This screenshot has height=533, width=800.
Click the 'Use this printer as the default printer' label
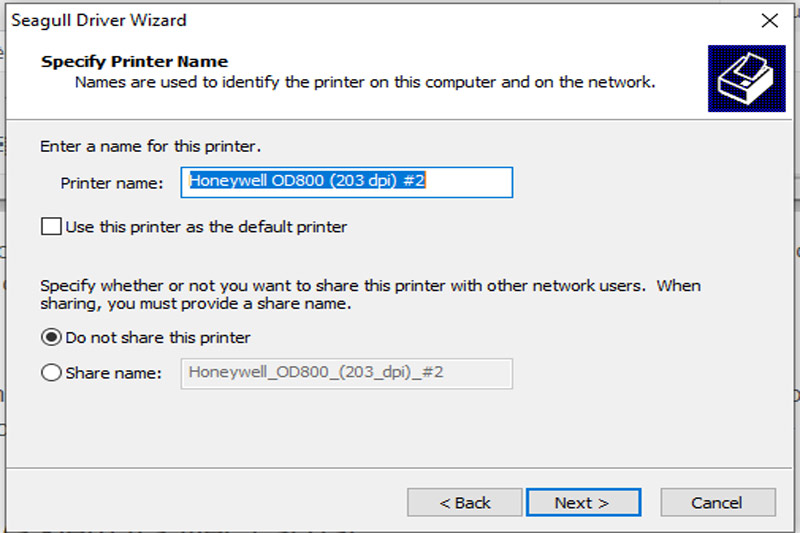point(206,226)
